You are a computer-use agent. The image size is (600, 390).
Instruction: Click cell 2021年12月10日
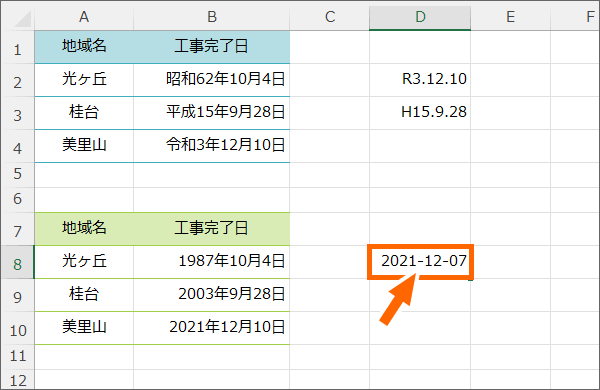pyautogui.click(x=212, y=328)
